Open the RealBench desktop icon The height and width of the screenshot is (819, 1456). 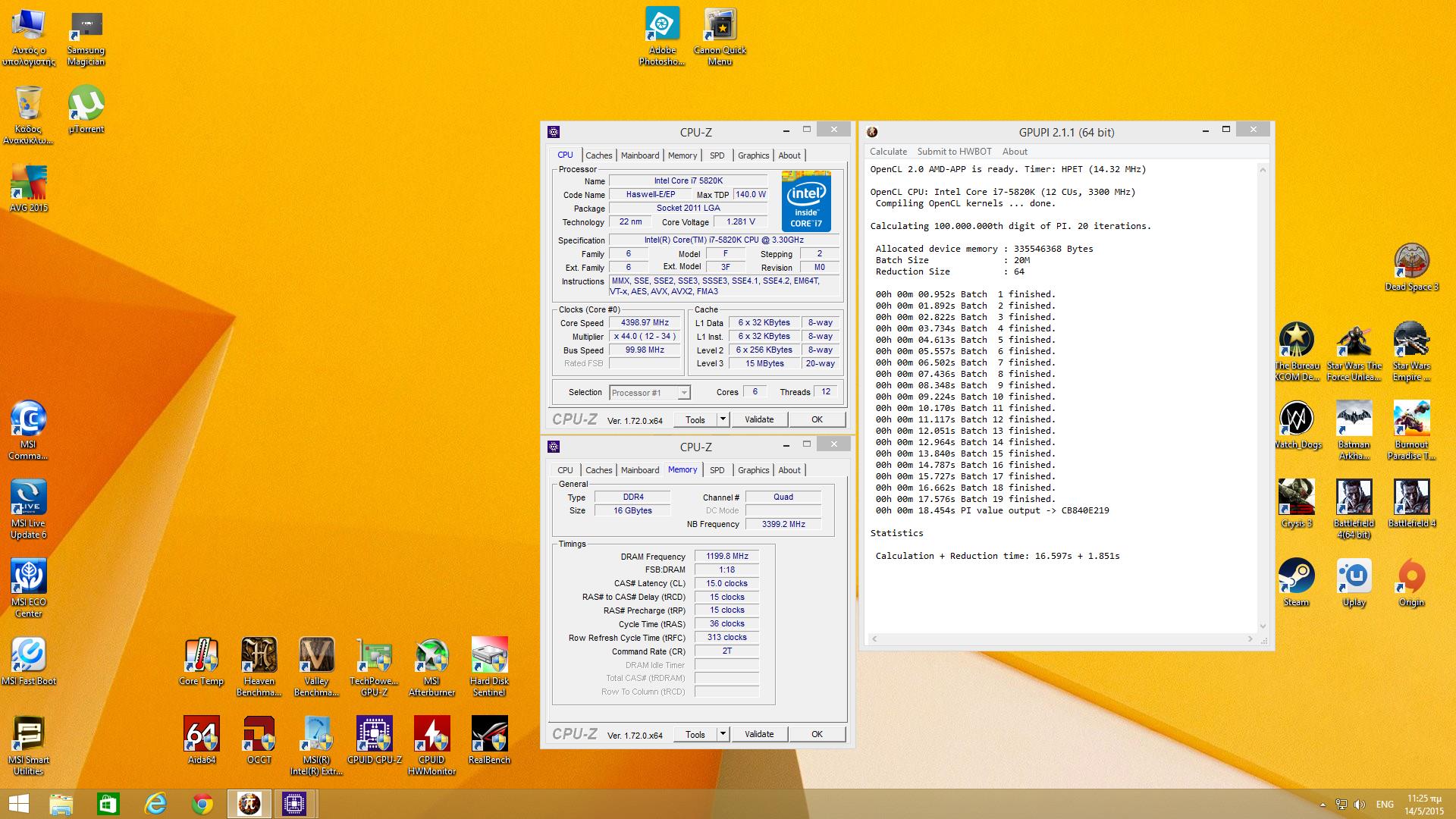click(489, 740)
